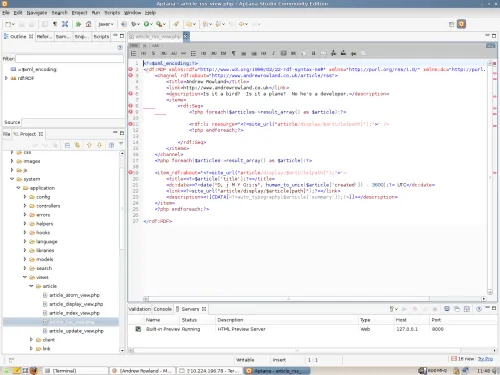Expand the client folder in Project tree
This screenshot has width=500, height=375.
[x=31, y=339]
